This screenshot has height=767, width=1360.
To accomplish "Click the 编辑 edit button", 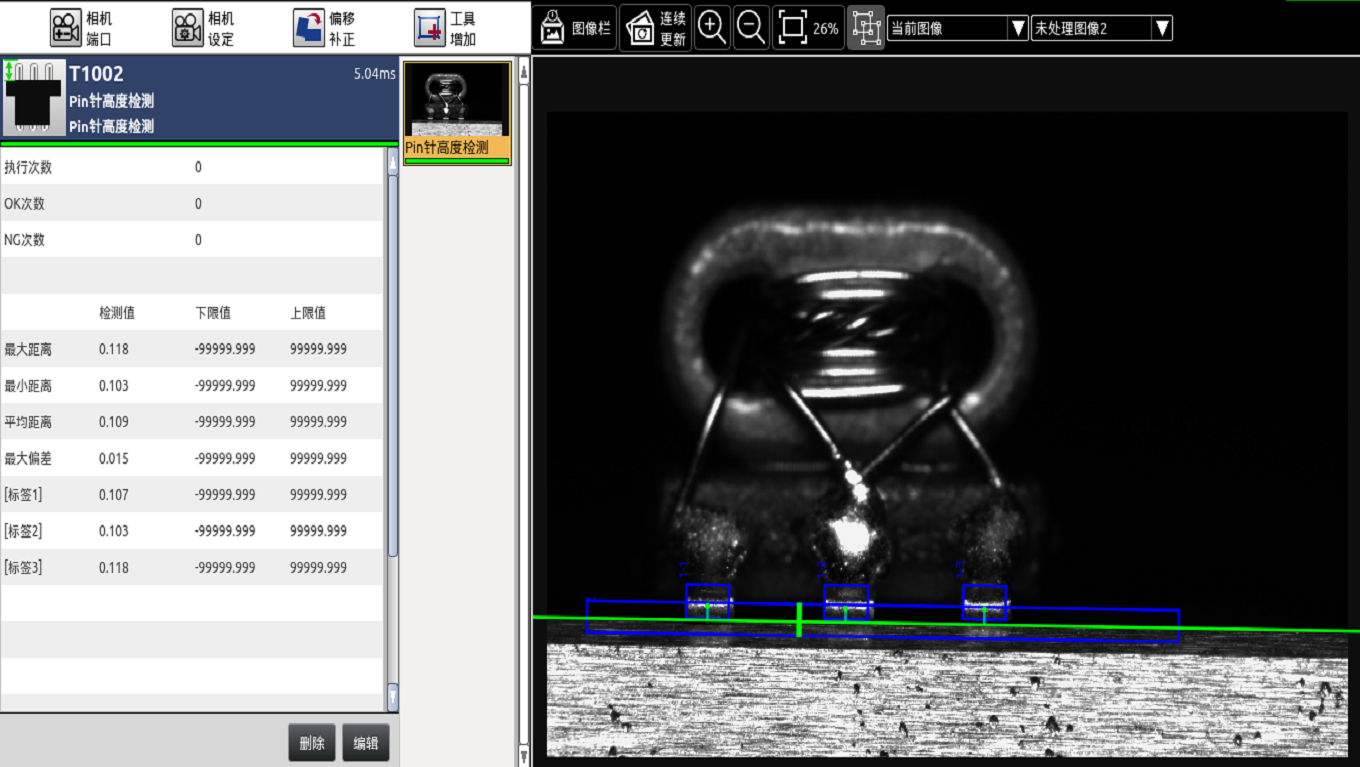I will click(x=366, y=743).
